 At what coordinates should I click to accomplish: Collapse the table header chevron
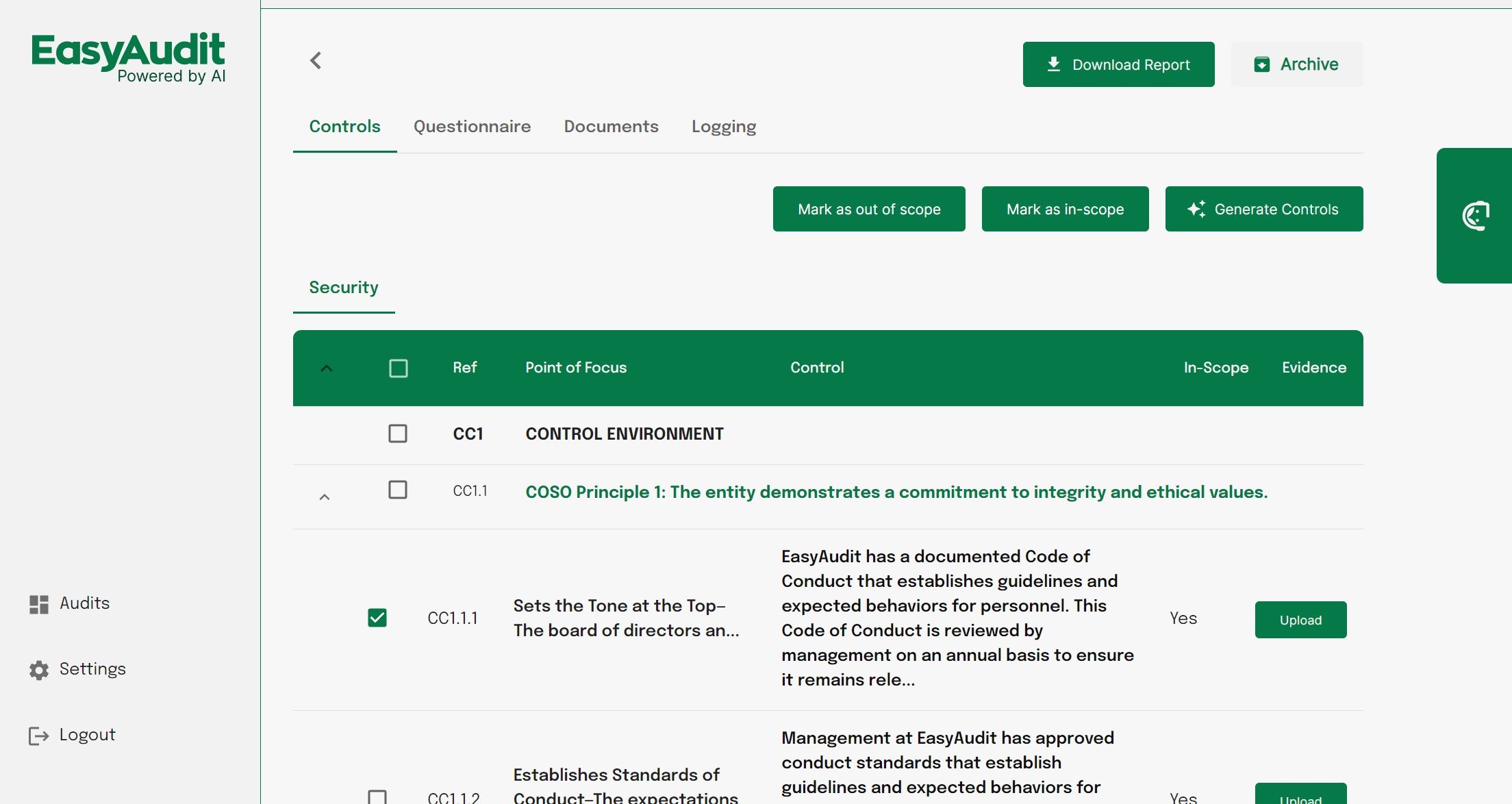click(327, 368)
